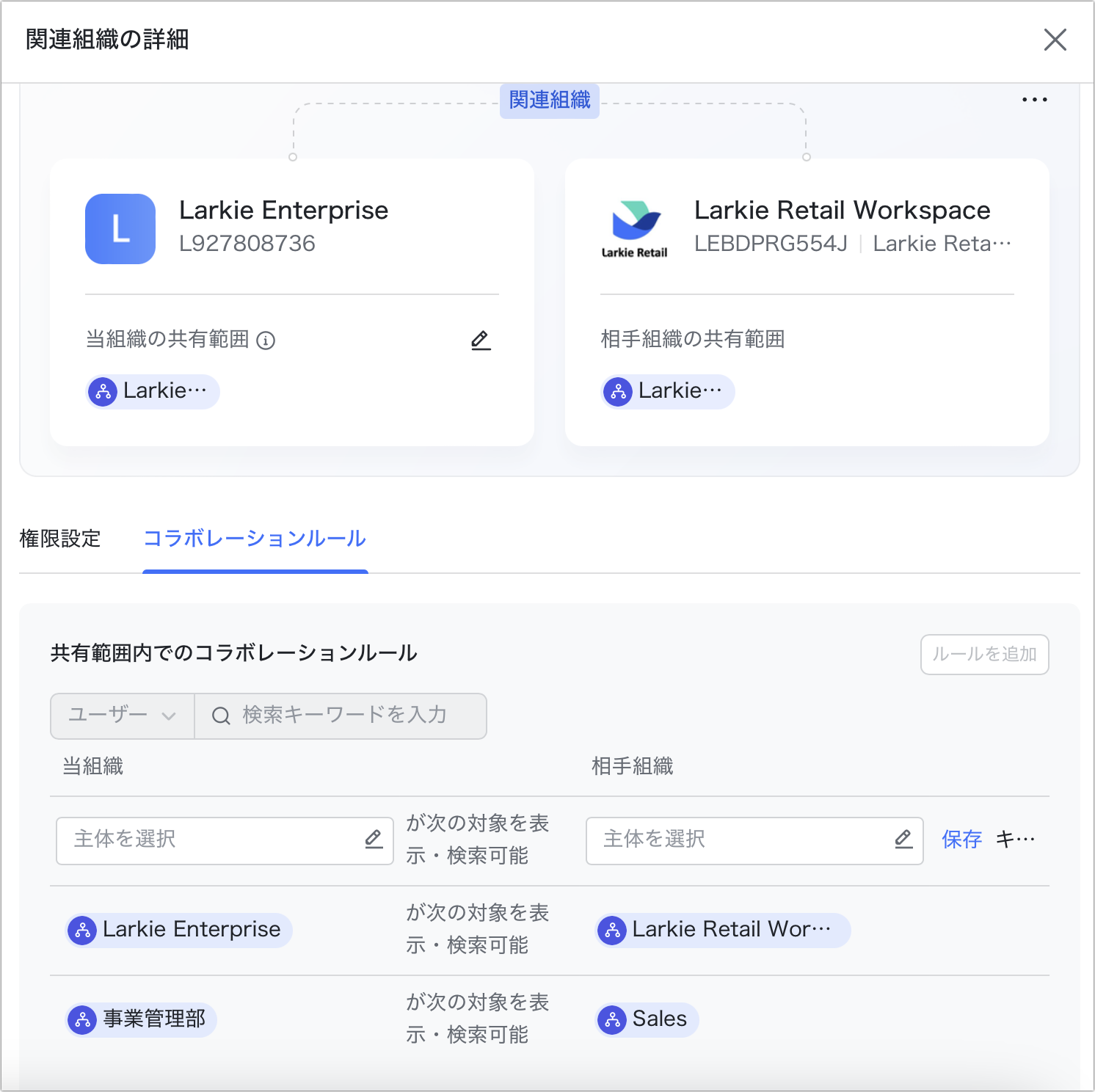Click pencil icon in 当組織 主体 field
Viewport: 1095px width, 1092px height.
(374, 839)
